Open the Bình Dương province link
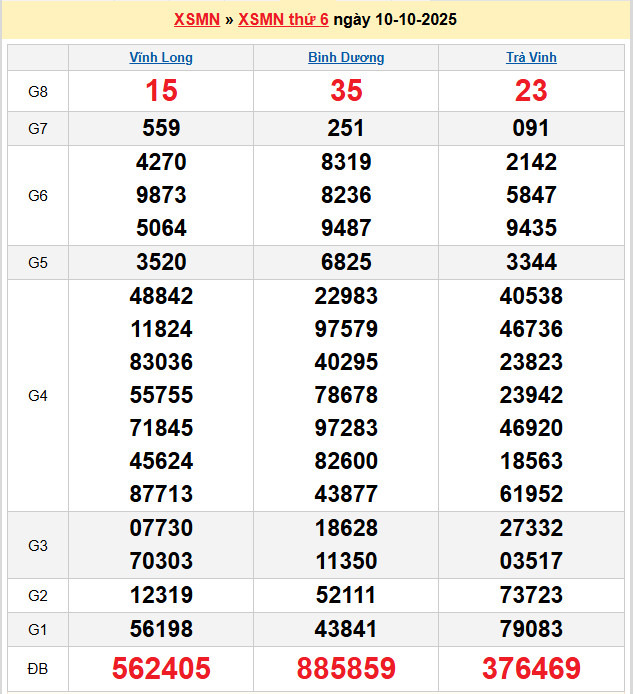Image resolution: width=633 pixels, height=694 pixels. 346,58
